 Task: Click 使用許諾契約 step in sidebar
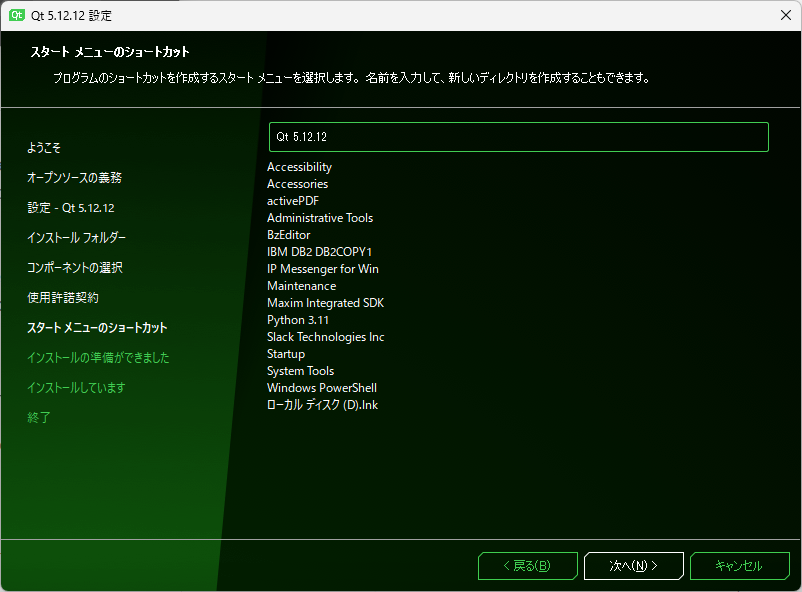click(x=62, y=297)
